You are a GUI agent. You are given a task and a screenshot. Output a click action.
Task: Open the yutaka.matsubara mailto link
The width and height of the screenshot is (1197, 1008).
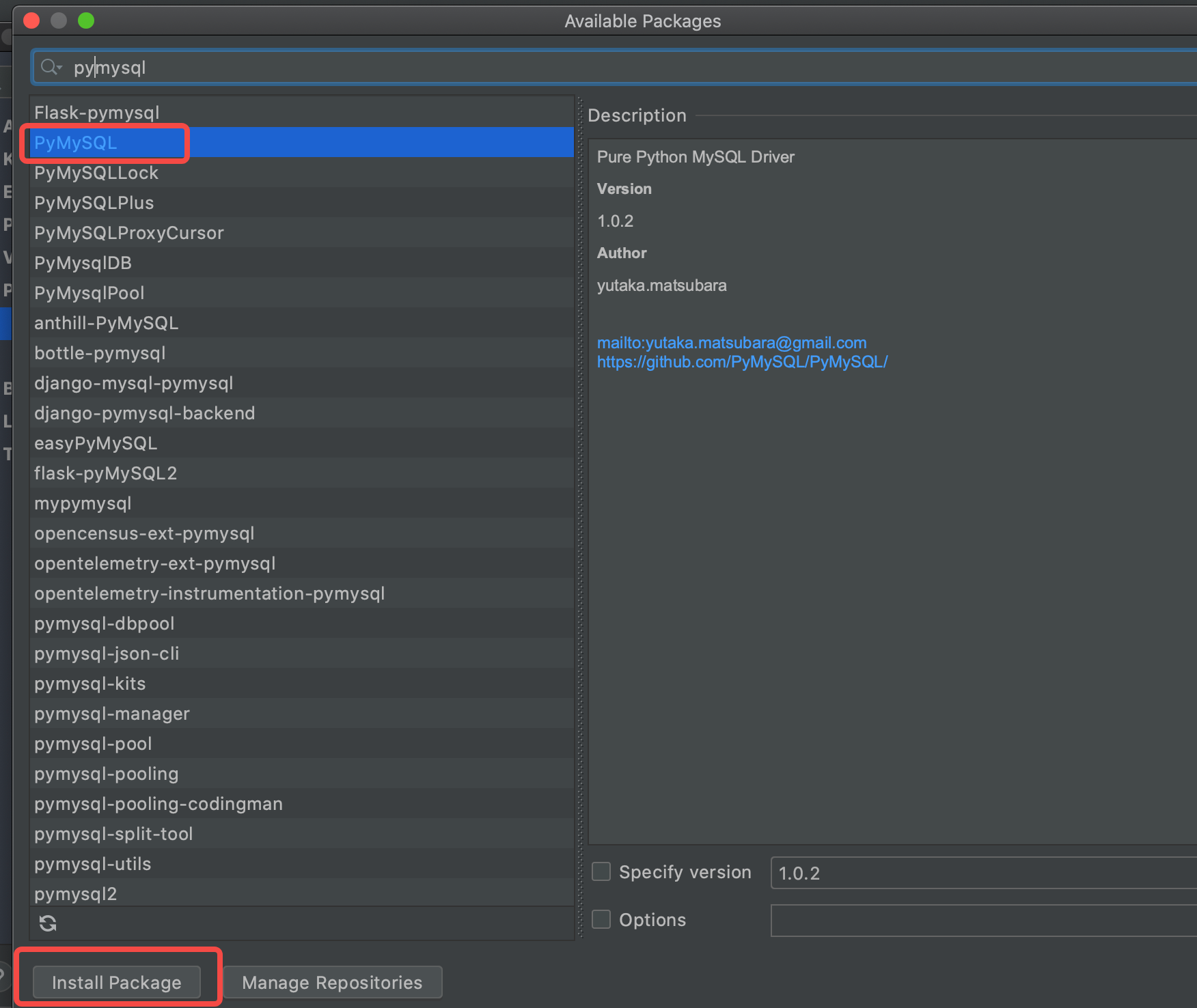coord(732,343)
